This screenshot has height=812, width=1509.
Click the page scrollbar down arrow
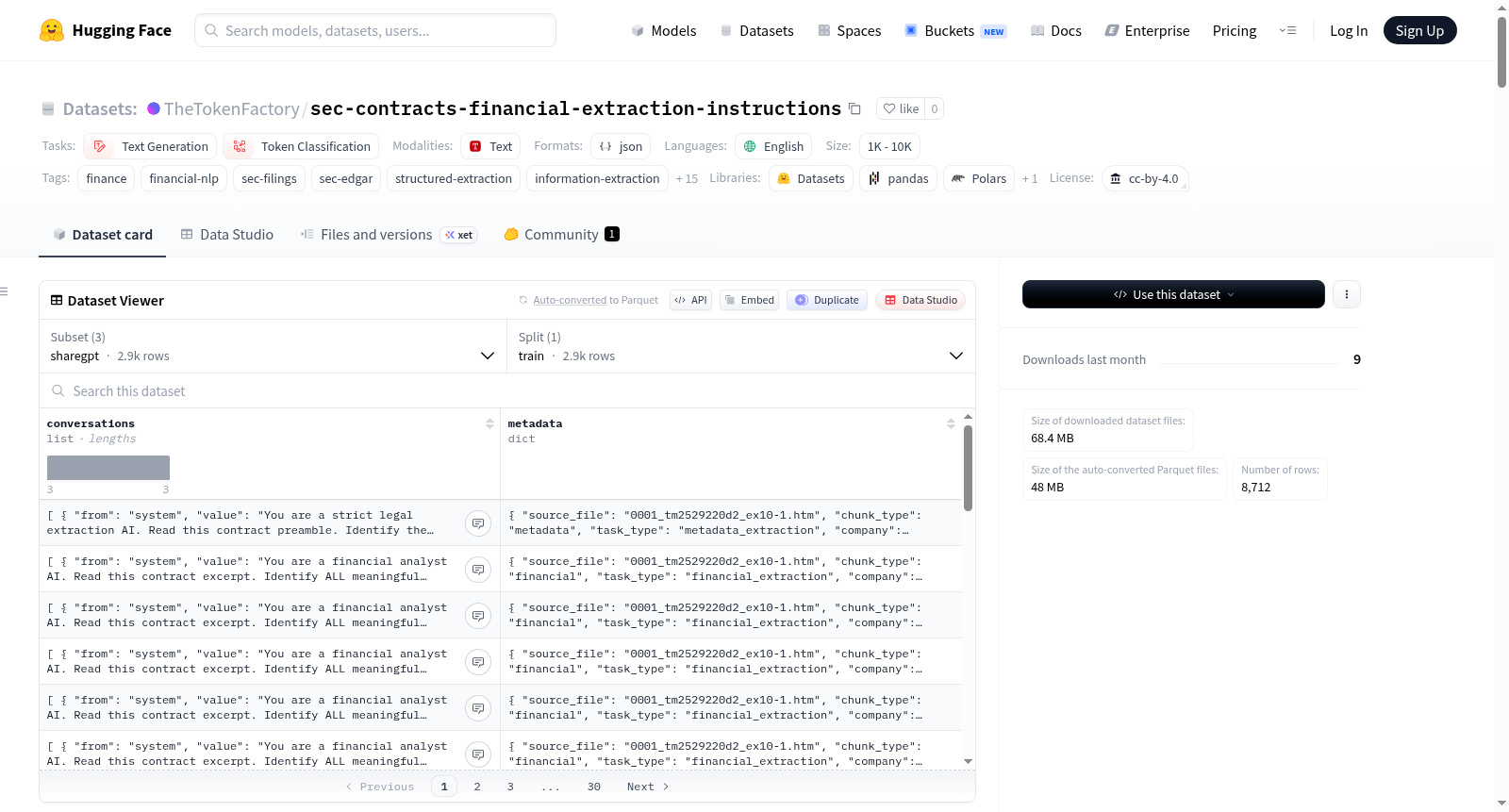click(1501, 804)
